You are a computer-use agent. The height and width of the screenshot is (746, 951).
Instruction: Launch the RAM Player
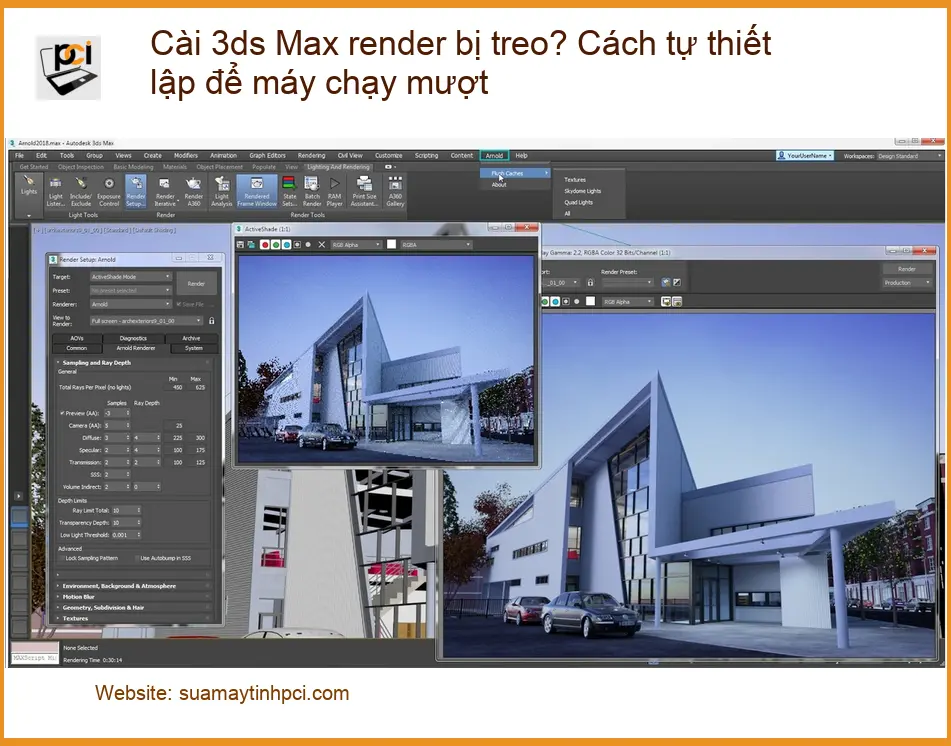tap(334, 191)
